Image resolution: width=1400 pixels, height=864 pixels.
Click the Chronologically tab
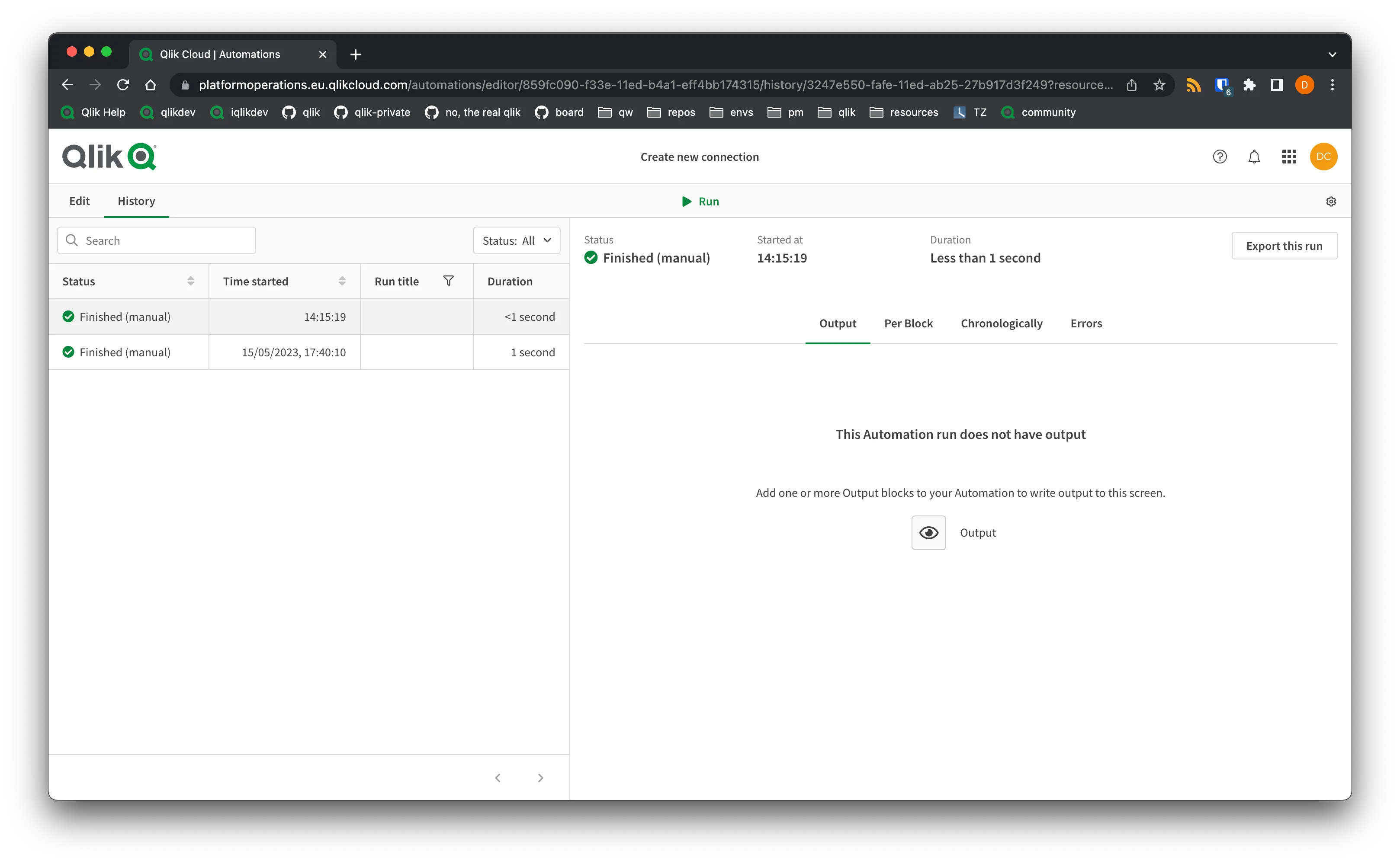[1001, 323]
